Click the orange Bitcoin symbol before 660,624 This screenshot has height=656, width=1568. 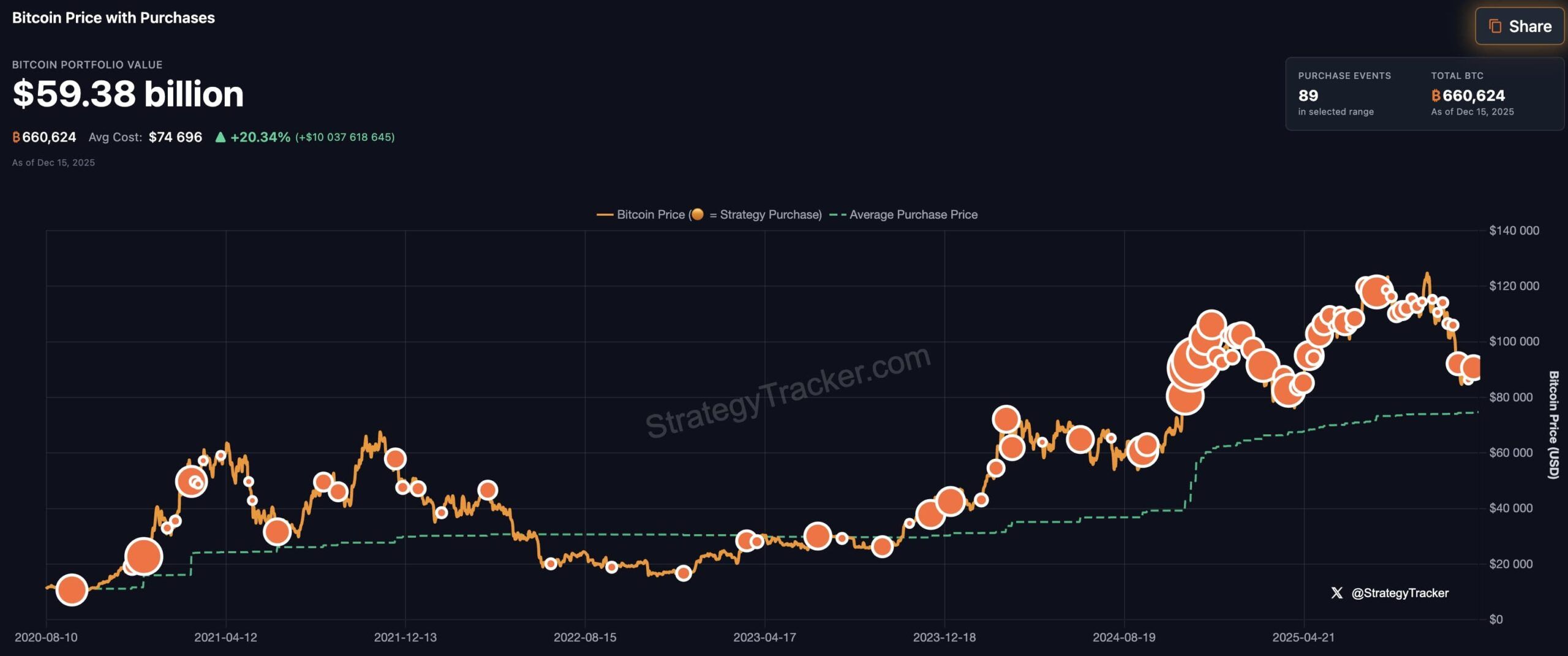pyautogui.click(x=15, y=137)
